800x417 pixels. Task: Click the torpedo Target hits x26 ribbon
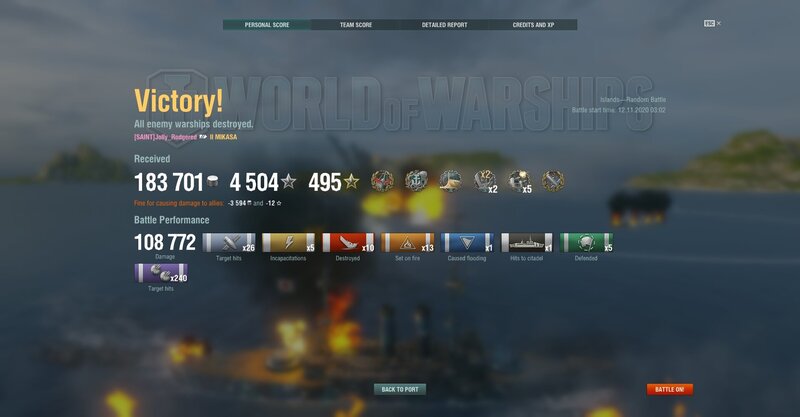tap(229, 243)
